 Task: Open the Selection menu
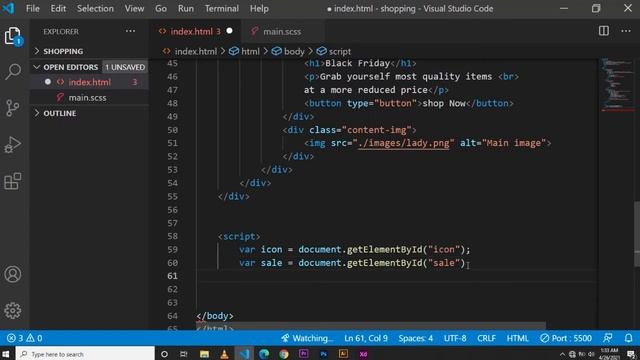click(x=95, y=8)
